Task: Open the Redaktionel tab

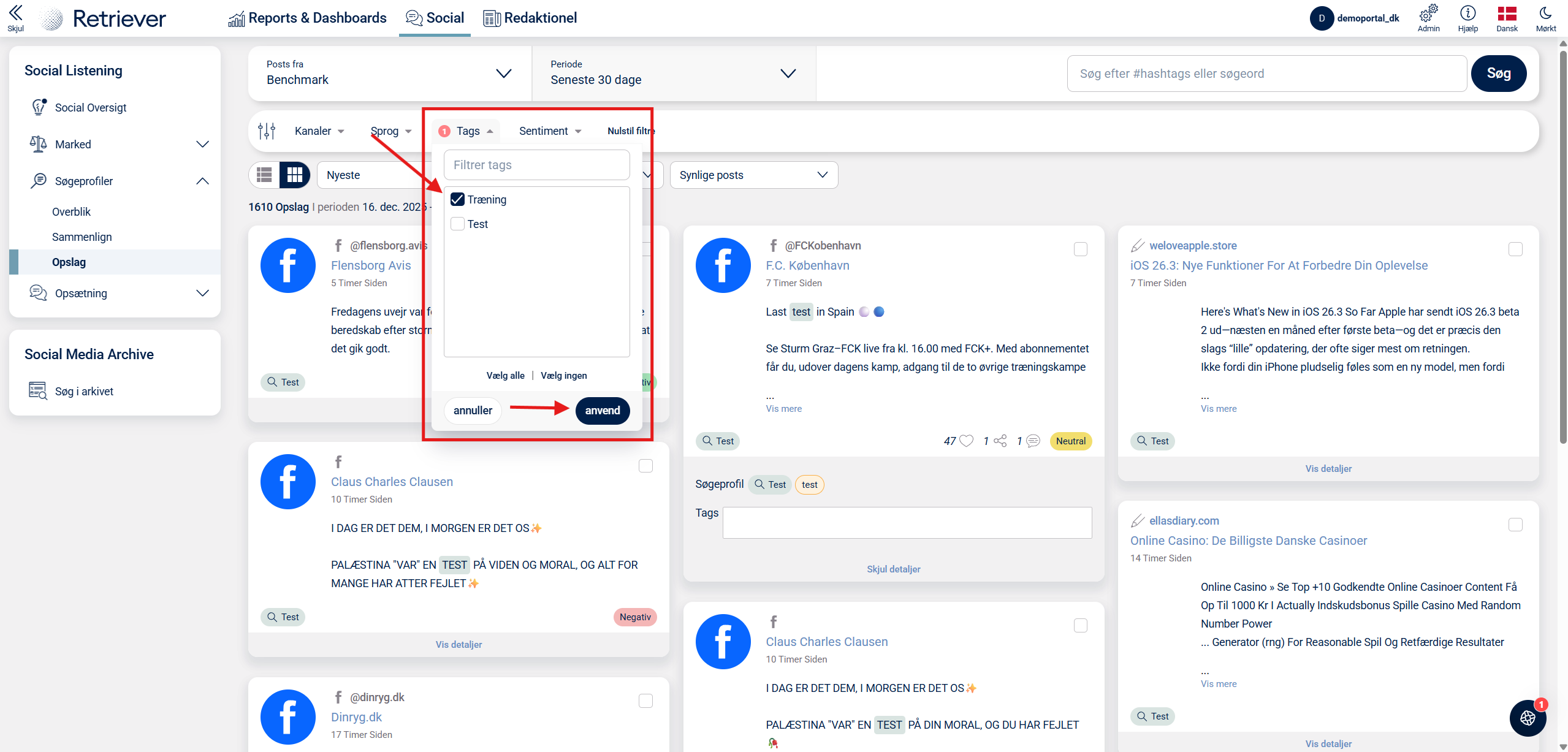Action: coord(530,18)
